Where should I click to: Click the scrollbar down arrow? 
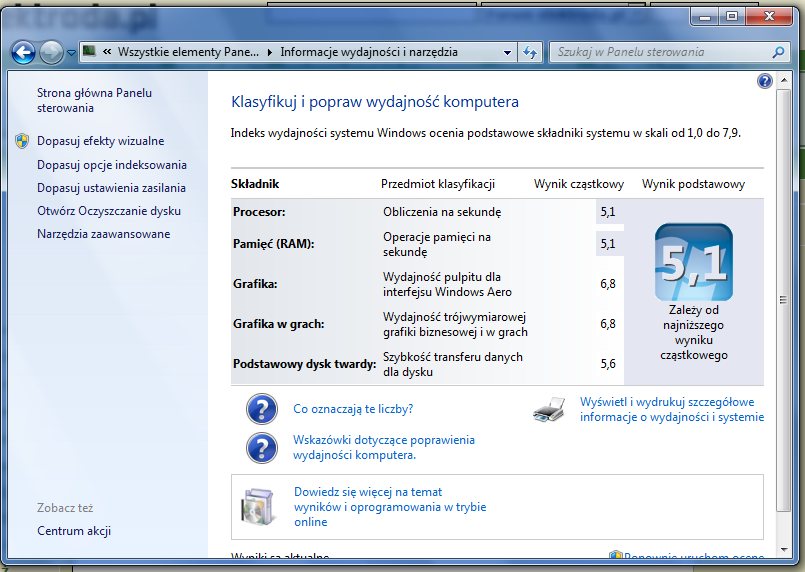783,550
